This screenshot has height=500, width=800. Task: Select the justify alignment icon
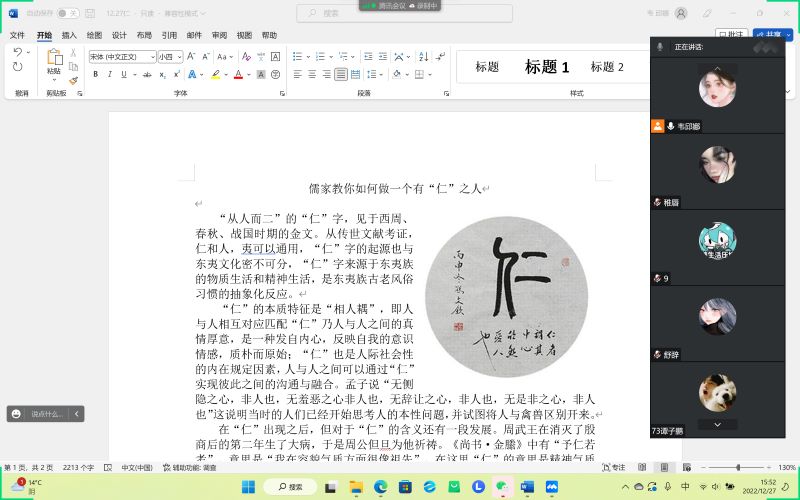pyautogui.click(x=341, y=74)
